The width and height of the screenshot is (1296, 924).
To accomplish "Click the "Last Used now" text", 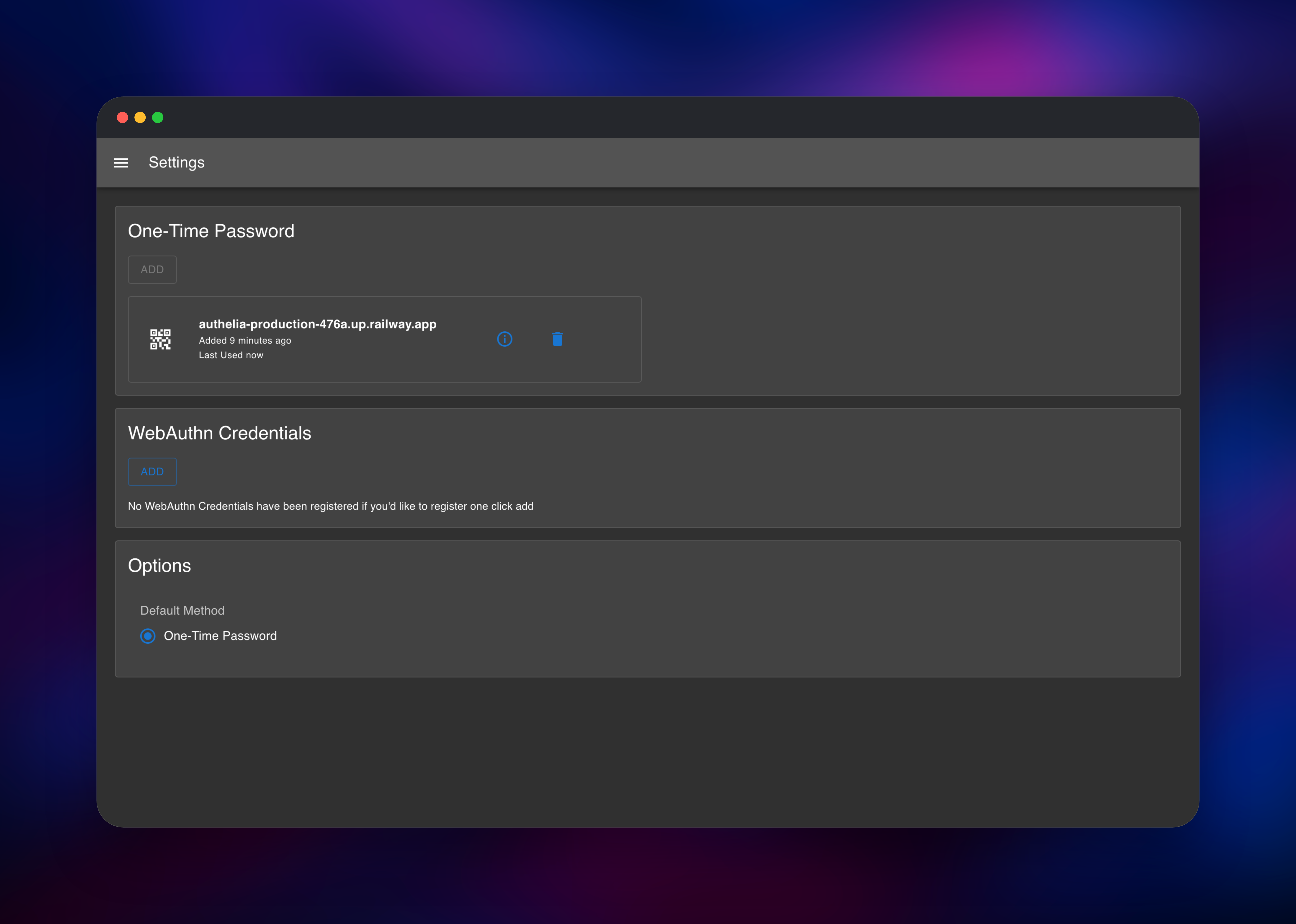I will (x=231, y=355).
